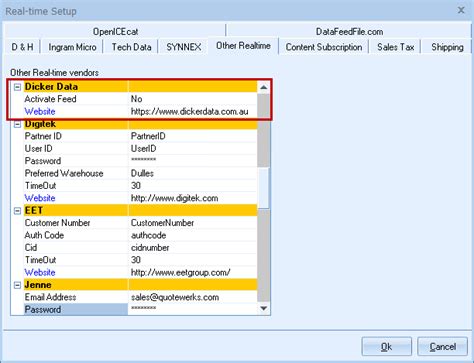Select the Activate Feed label

point(50,99)
